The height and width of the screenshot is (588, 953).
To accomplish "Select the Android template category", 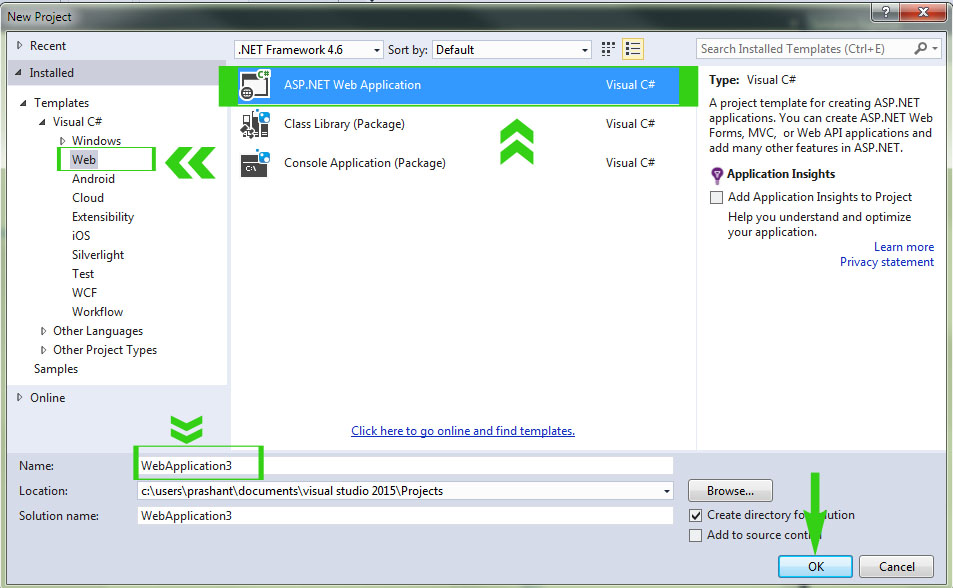I will click(x=93, y=179).
